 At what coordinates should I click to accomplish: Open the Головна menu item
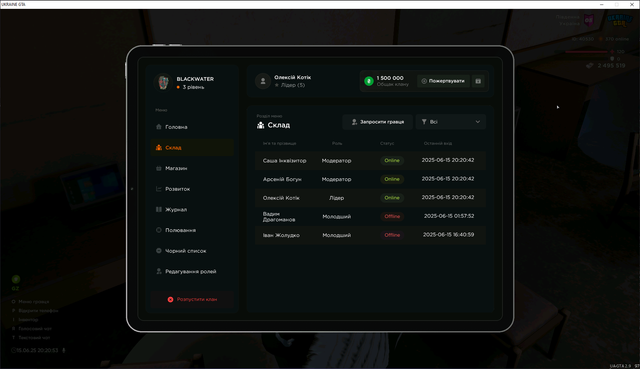pos(192,127)
